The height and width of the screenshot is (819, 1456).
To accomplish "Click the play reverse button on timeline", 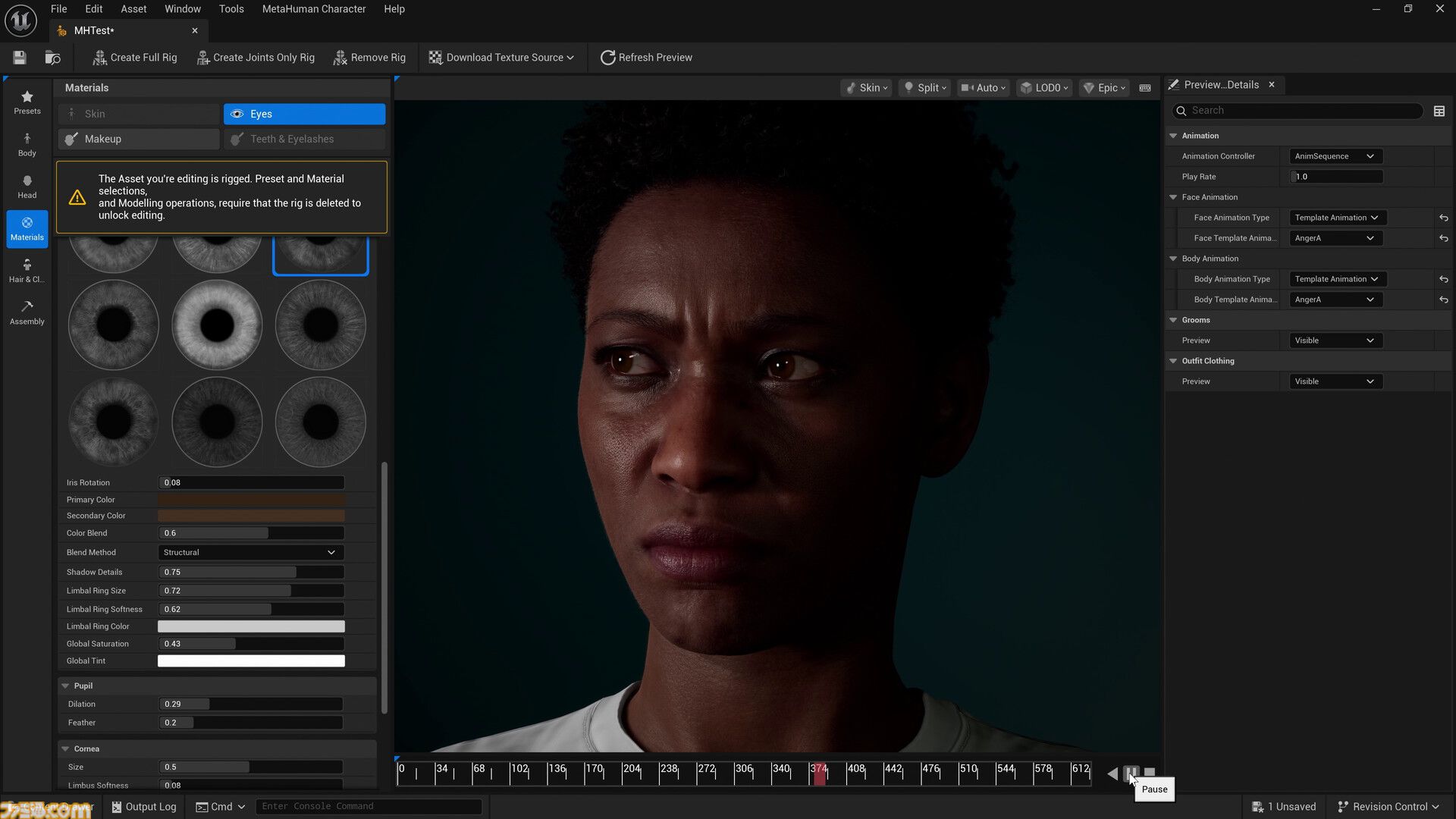I will click(x=1112, y=773).
